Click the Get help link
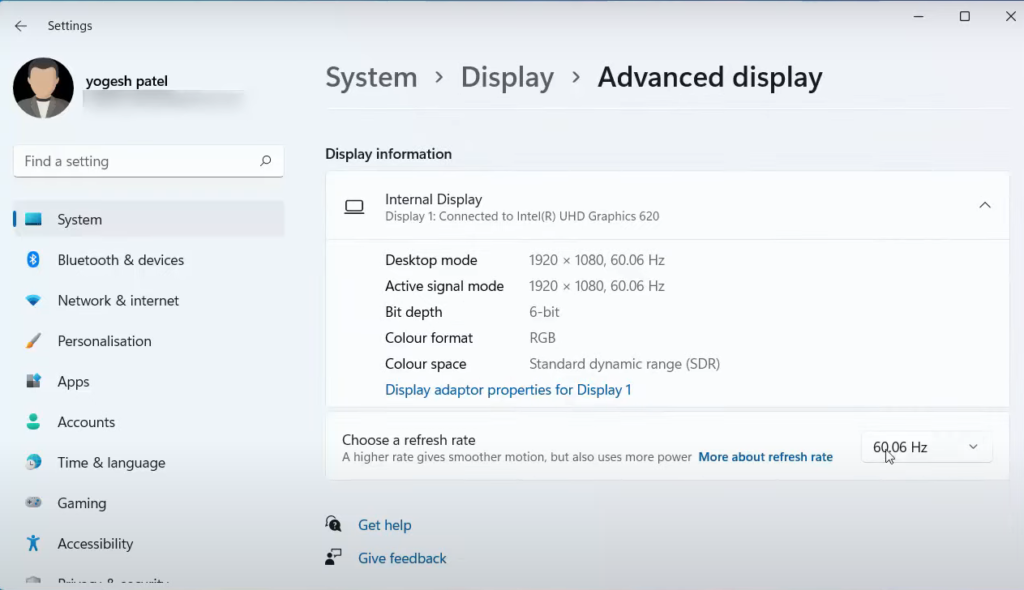 click(384, 525)
